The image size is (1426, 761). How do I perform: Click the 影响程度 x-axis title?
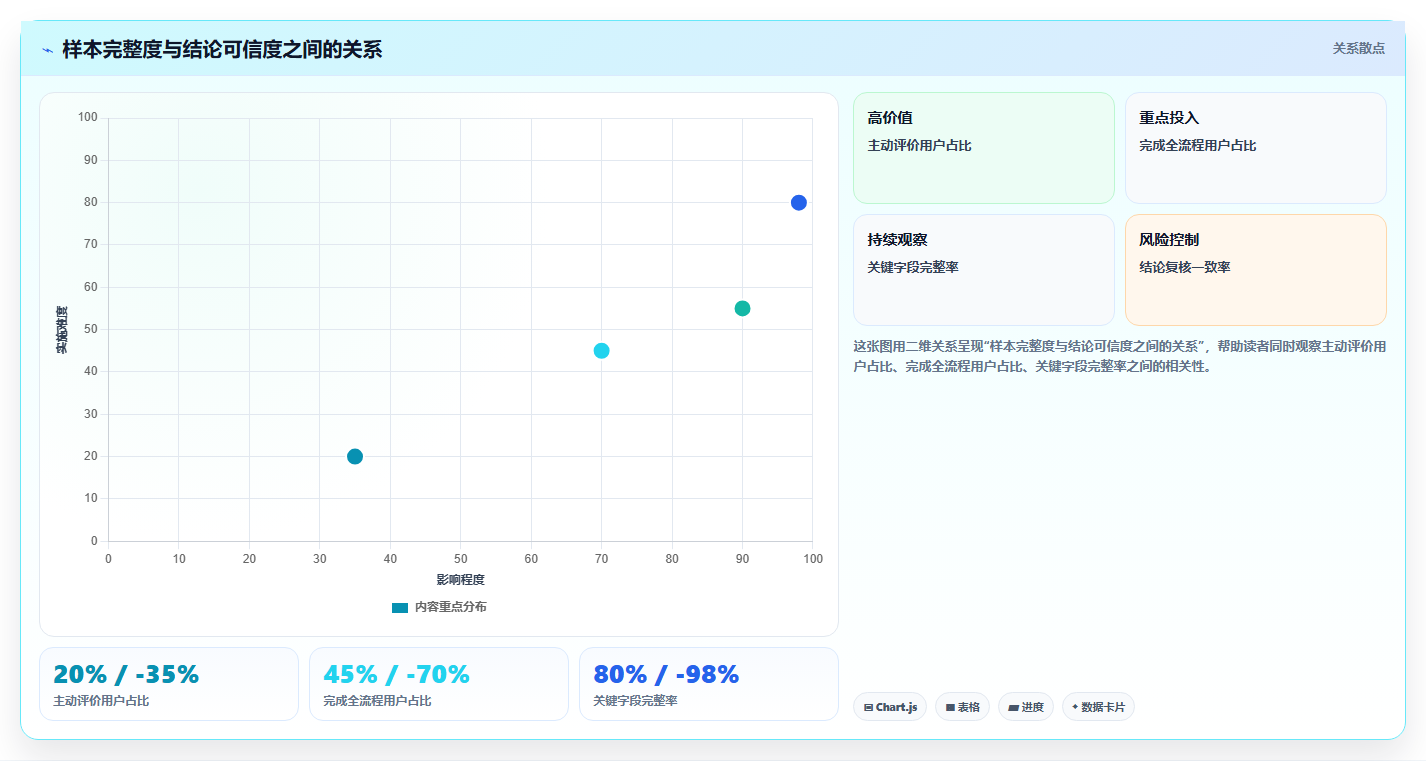(460, 580)
